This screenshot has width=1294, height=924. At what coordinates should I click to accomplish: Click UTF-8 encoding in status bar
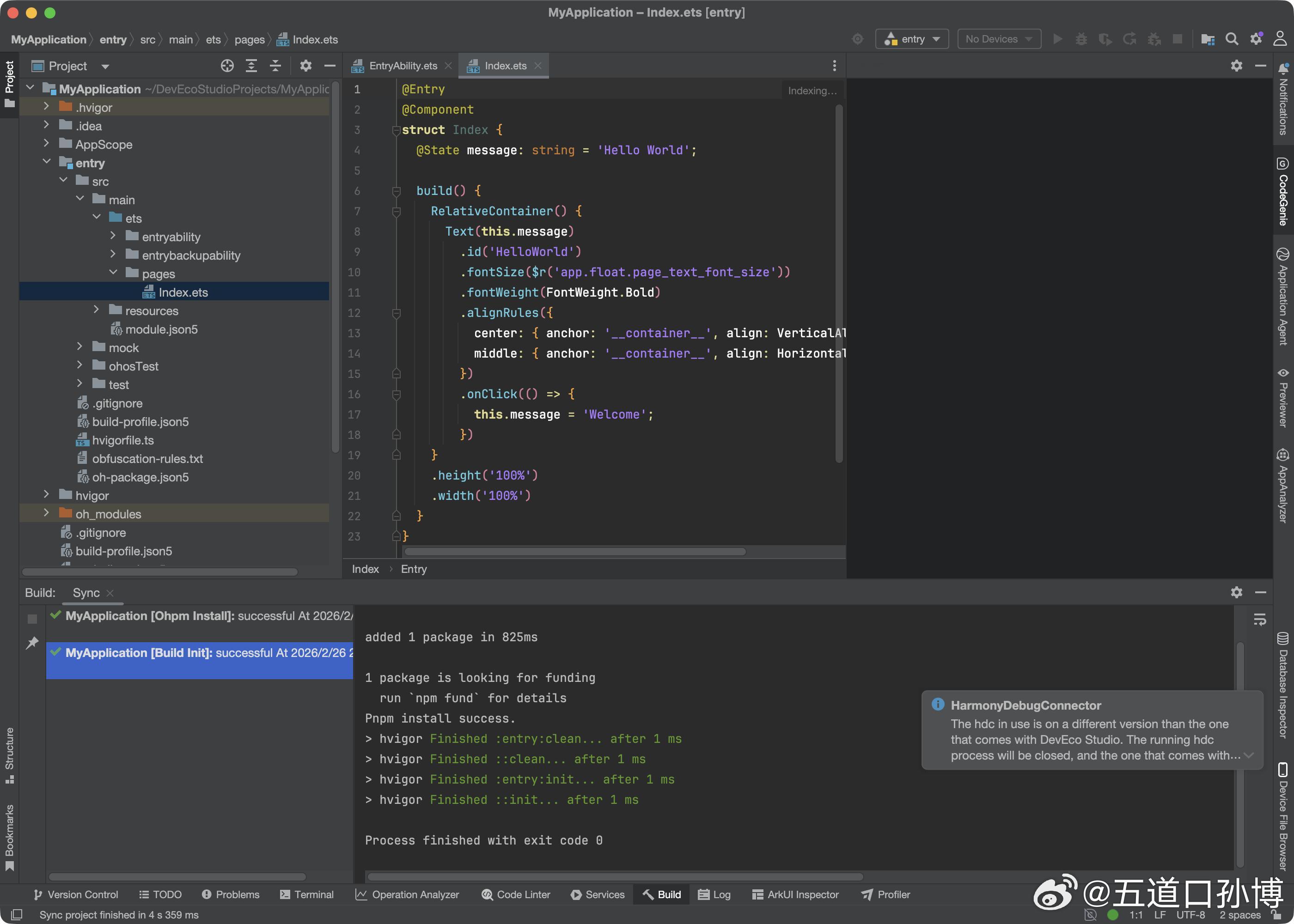1190,915
